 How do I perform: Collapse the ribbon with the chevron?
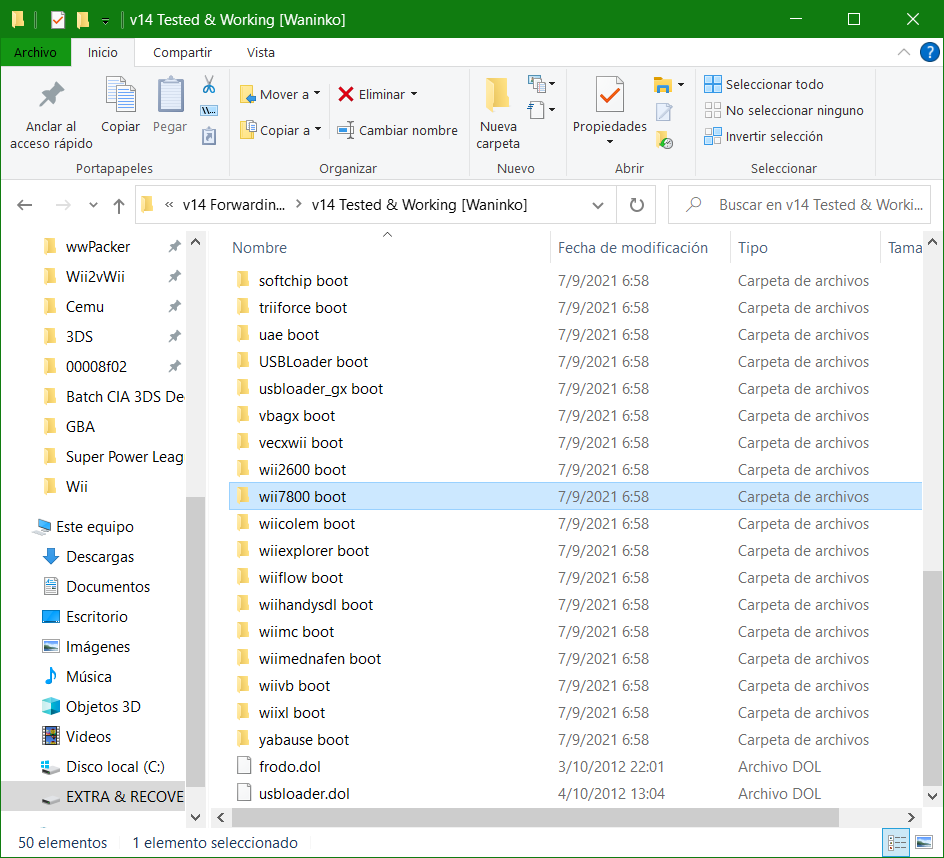904,52
